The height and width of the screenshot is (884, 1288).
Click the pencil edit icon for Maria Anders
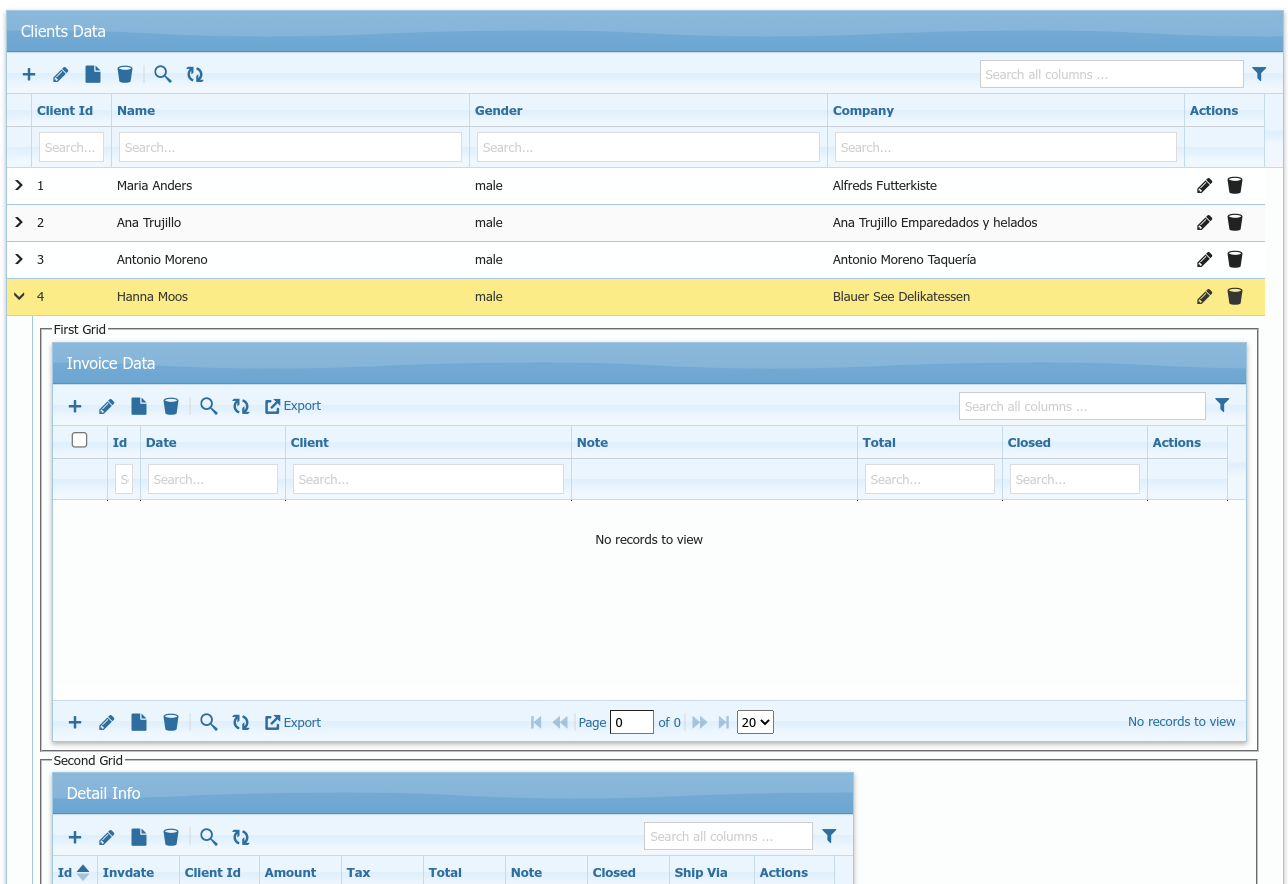pos(1205,185)
